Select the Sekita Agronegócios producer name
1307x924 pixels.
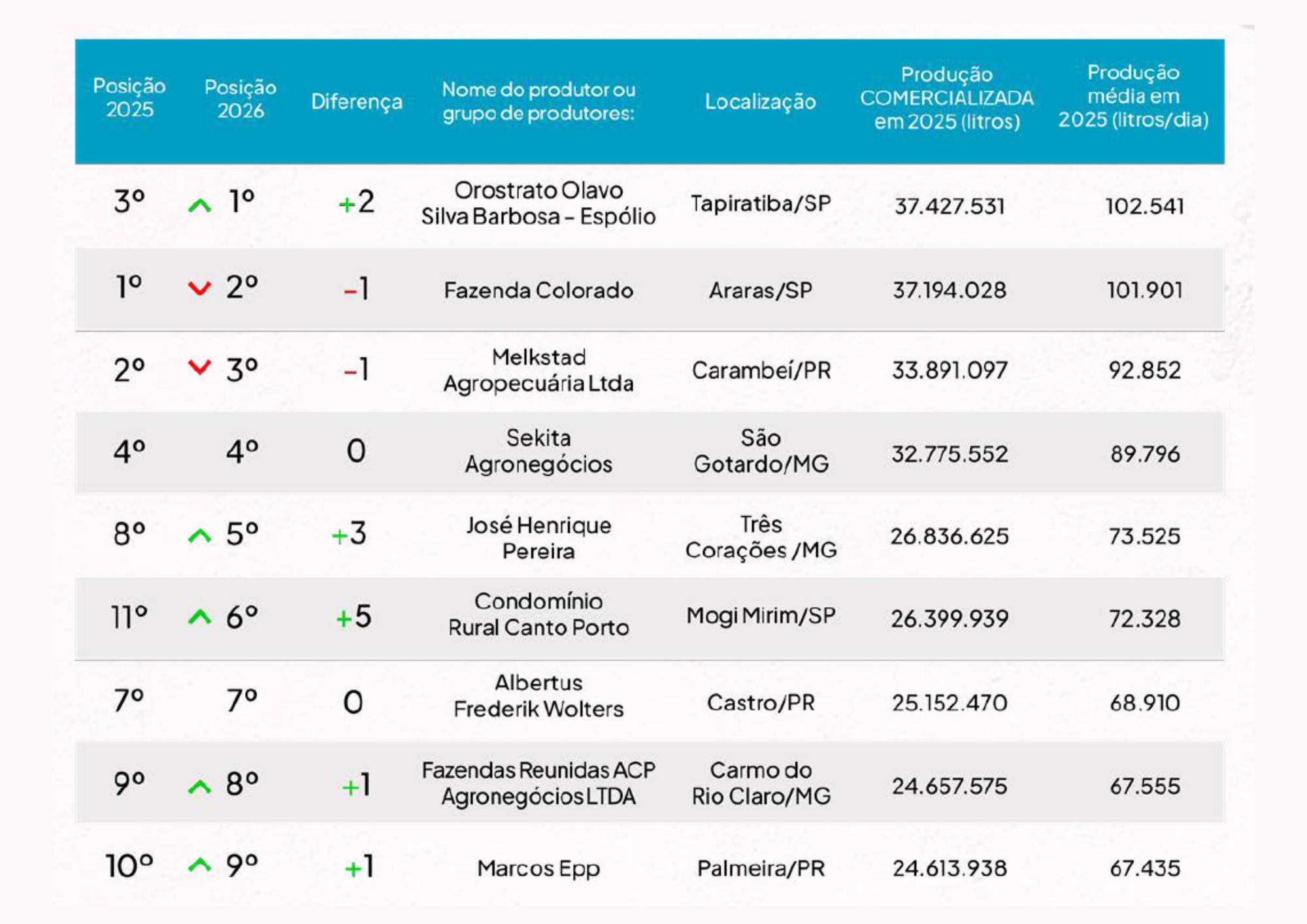pos(538,451)
